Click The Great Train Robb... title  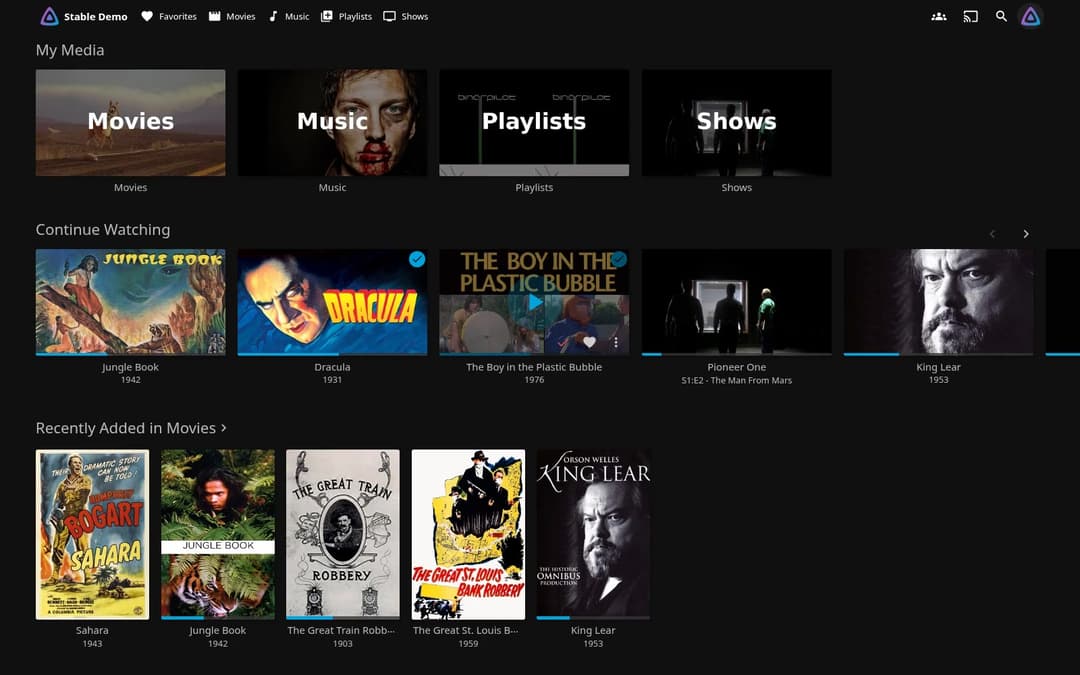pyautogui.click(x=342, y=630)
